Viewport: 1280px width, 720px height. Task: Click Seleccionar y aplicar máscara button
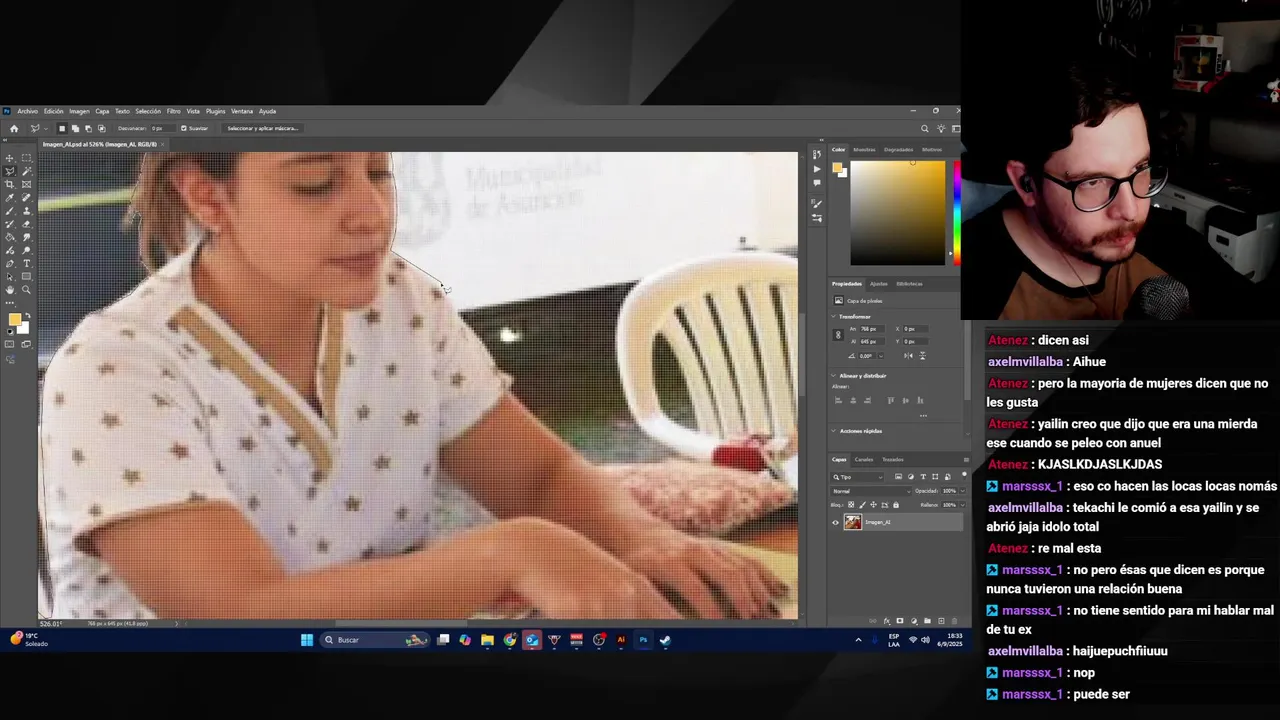[x=262, y=128]
